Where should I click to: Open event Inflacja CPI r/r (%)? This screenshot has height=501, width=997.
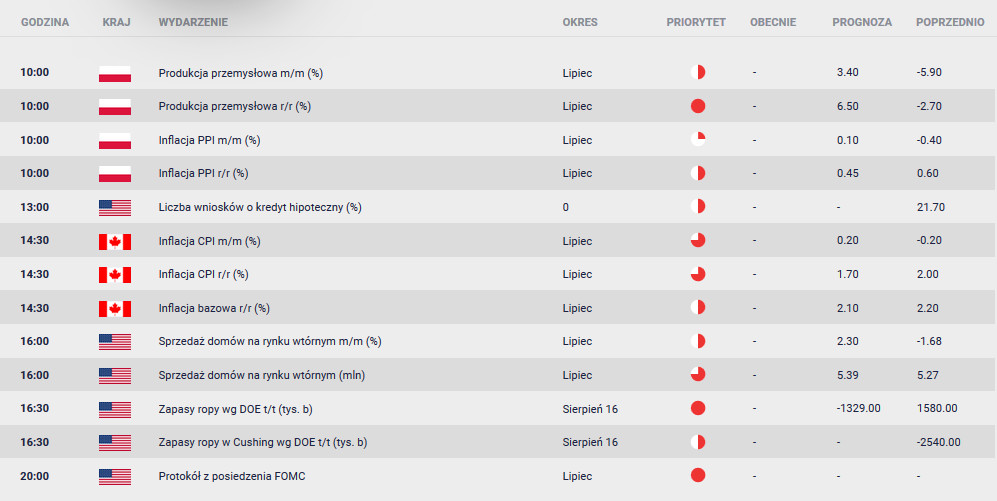click(x=203, y=274)
